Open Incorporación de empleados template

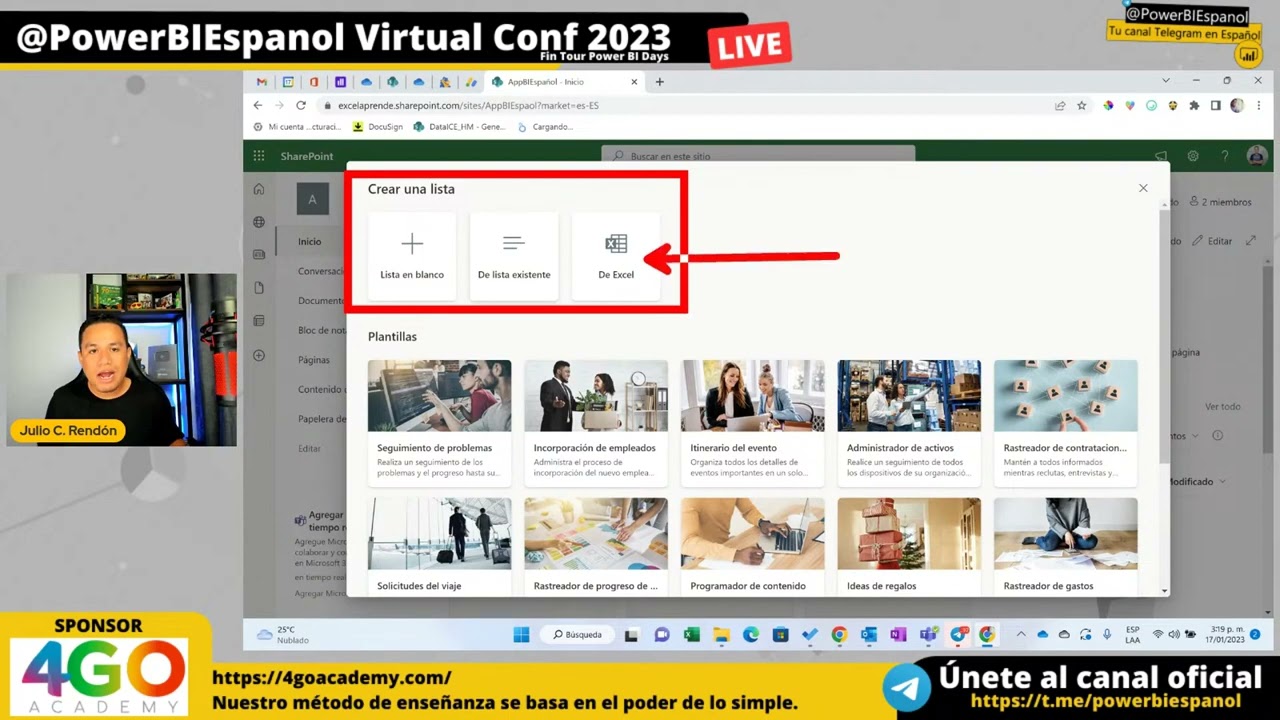click(x=596, y=424)
